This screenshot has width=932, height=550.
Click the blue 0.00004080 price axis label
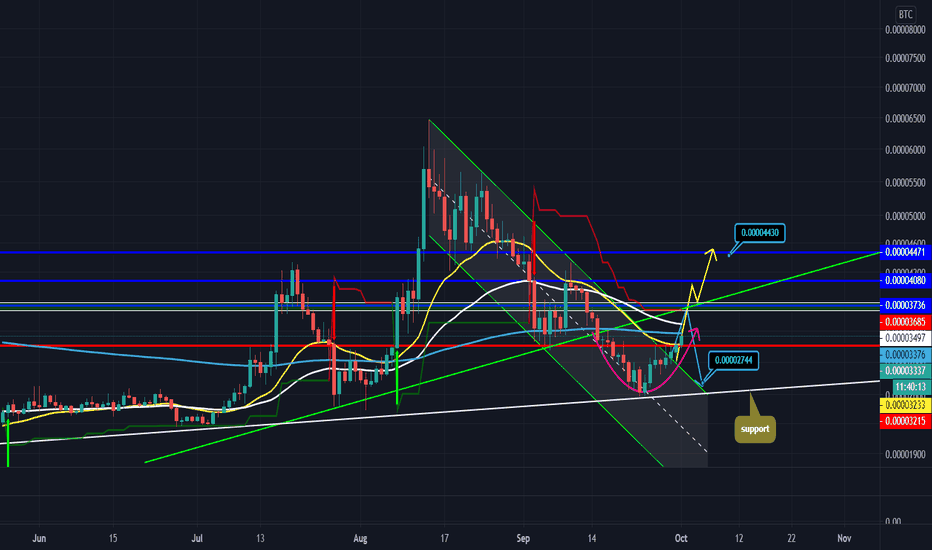(x=905, y=280)
